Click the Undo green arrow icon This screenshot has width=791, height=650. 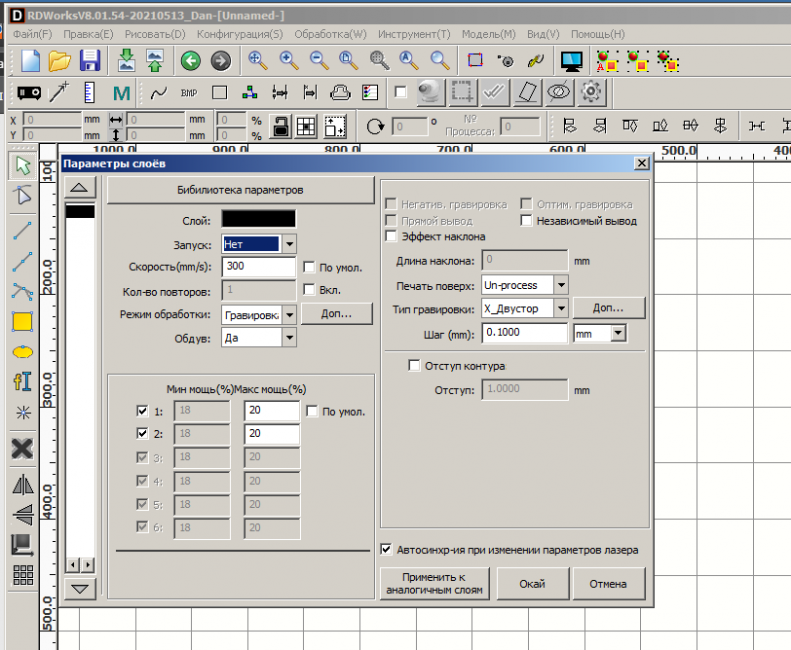[190, 61]
